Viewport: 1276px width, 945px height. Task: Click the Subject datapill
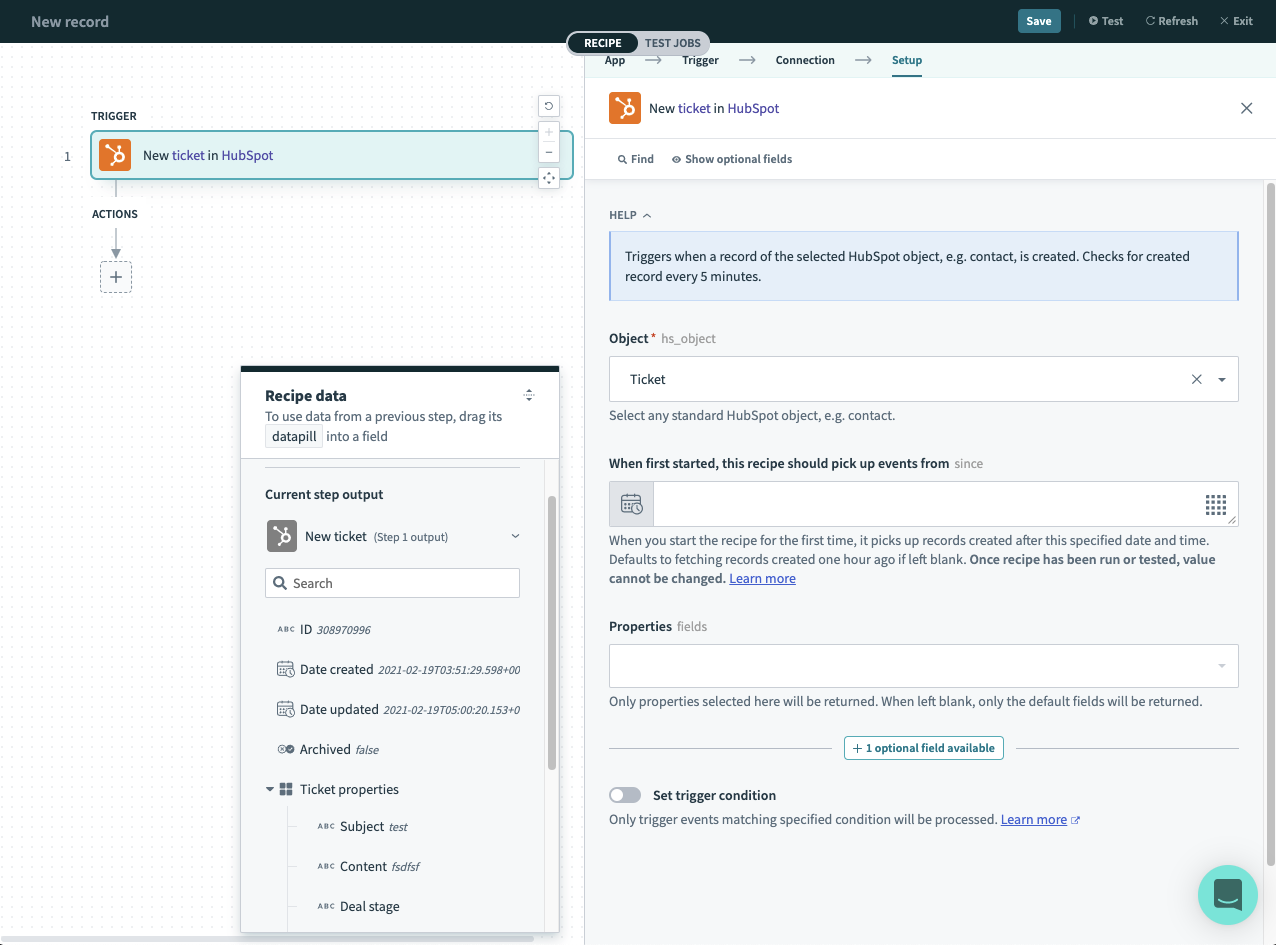[361, 826]
